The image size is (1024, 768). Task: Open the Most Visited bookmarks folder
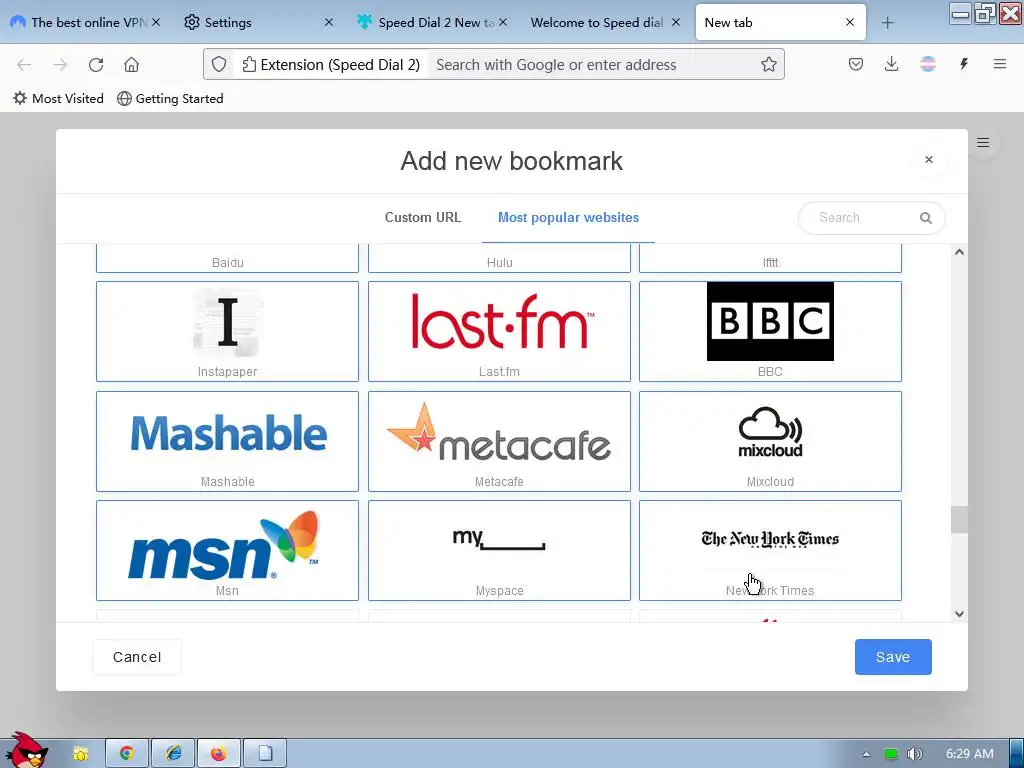click(58, 99)
